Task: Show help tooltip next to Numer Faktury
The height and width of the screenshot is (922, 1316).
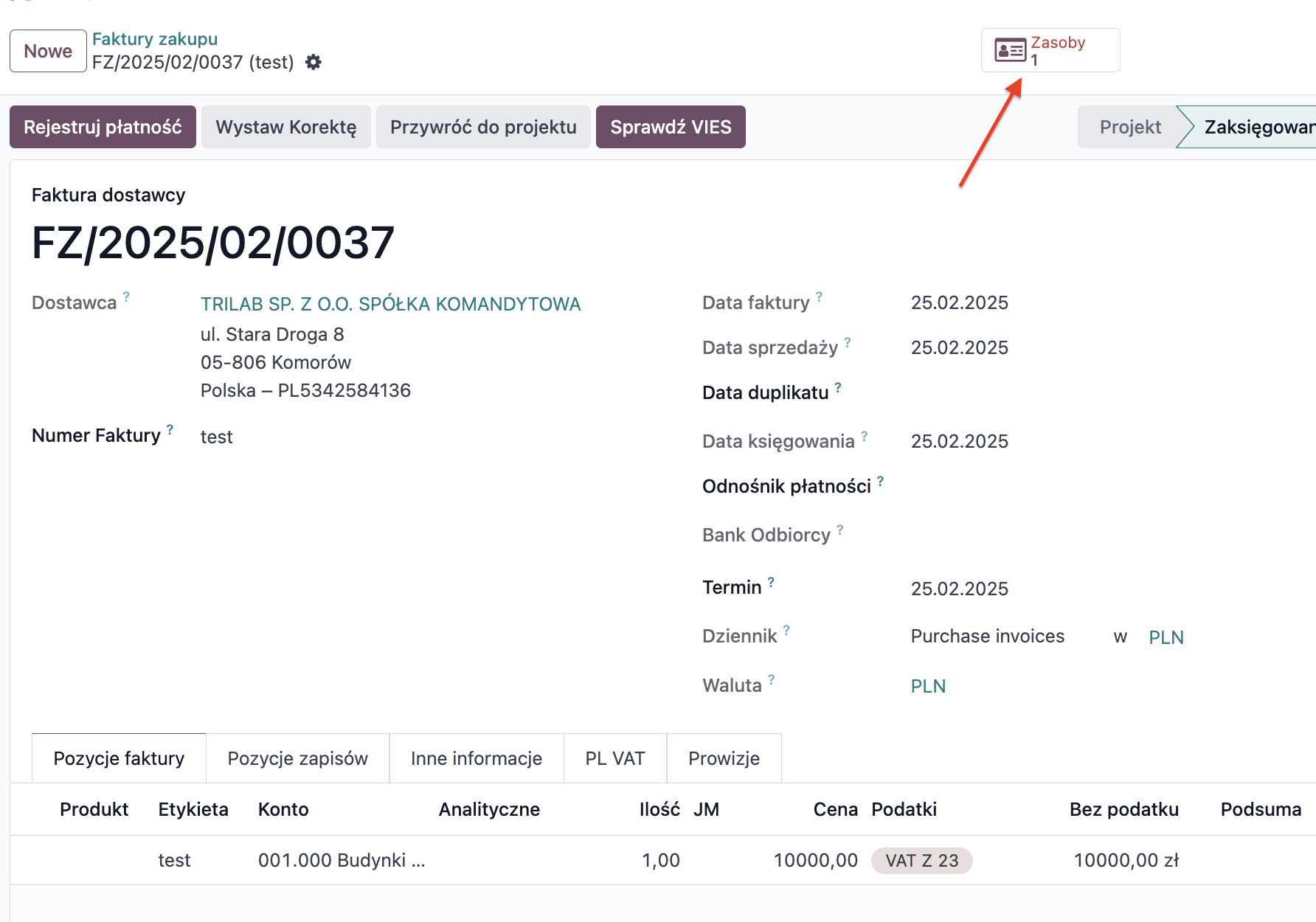Action: click(x=170, y=429)
